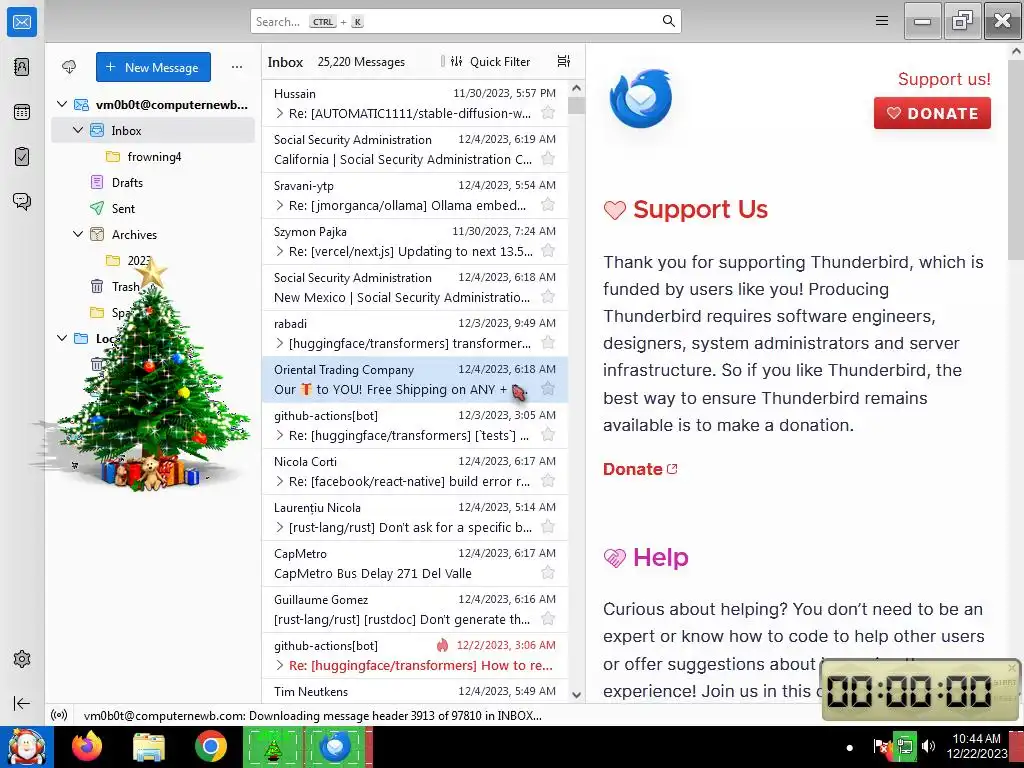Select the frowning4 folder
The width and height of the screenshot is (1024, 768).
(x=153, y=157)
